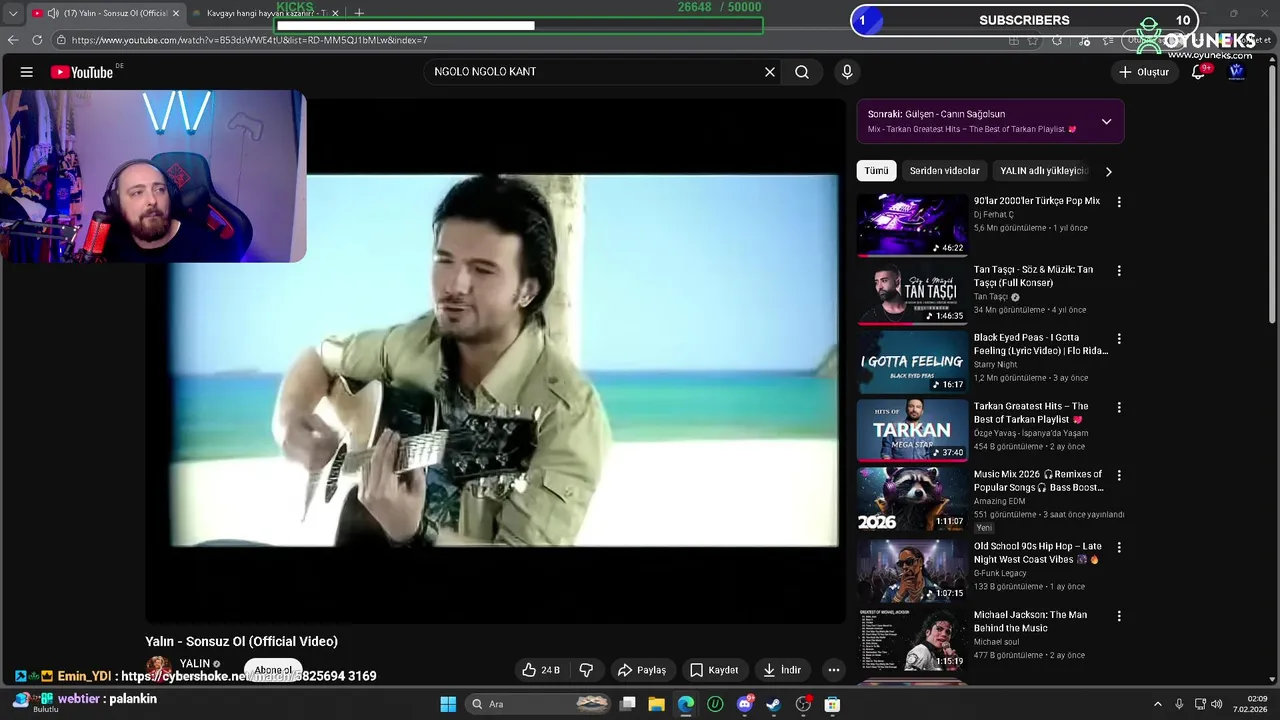Screen dimensions: 1280x720
Task: Play I Gotta Feeling thumbnail
Action: (x=912, y=362)
